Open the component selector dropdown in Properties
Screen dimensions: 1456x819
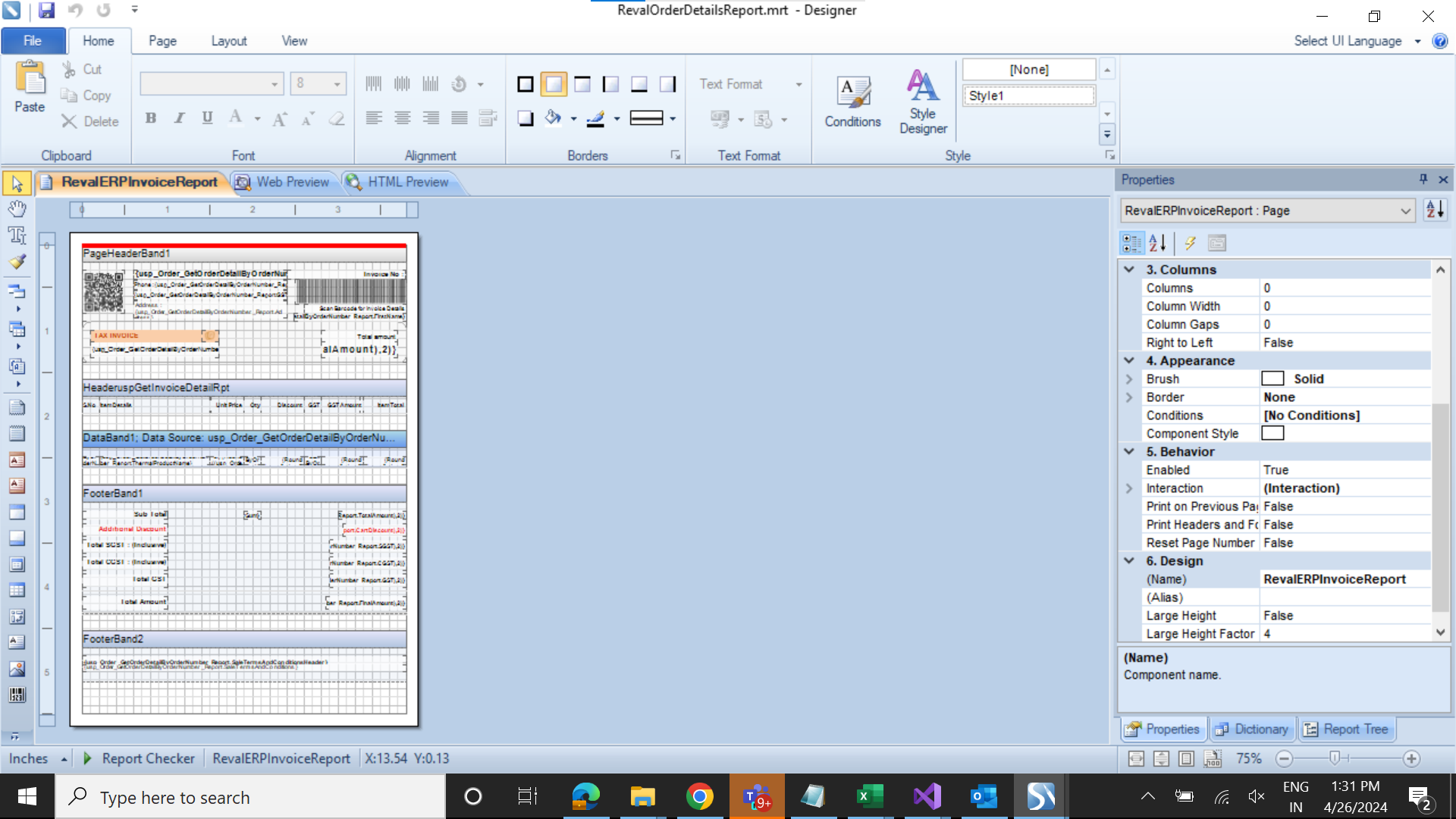point(1405,211)
